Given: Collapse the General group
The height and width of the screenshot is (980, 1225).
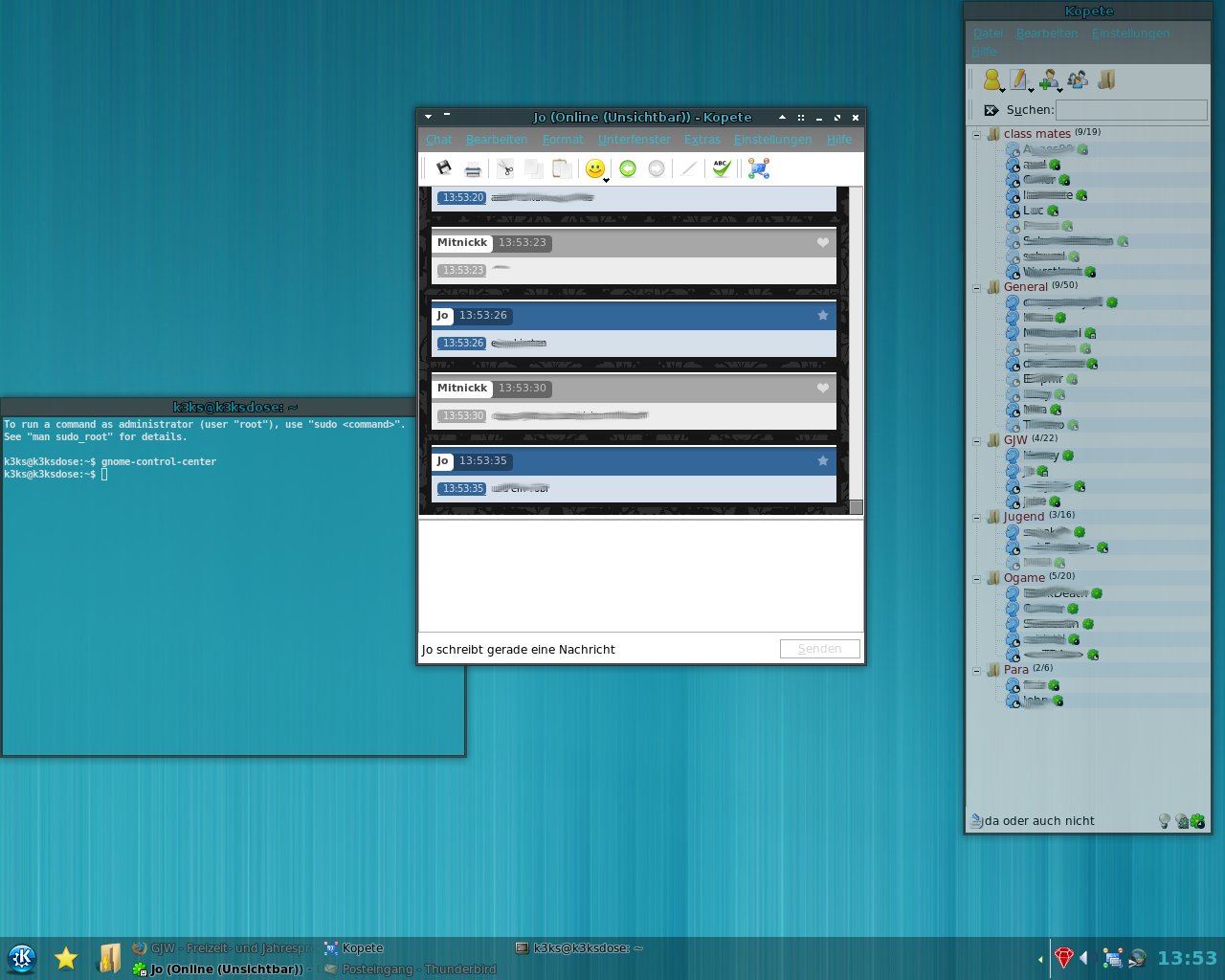Looking at the screenshot, I should [976, 287].
